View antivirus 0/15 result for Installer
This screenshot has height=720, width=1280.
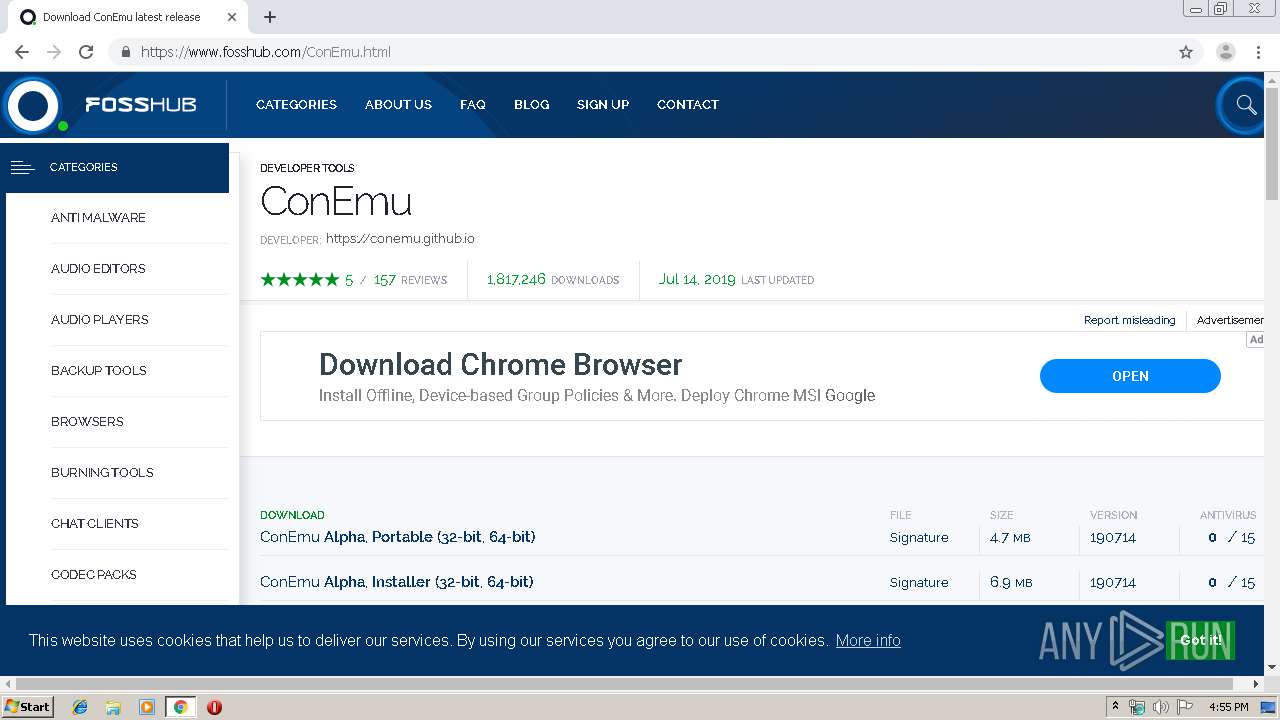[1231, 582]
